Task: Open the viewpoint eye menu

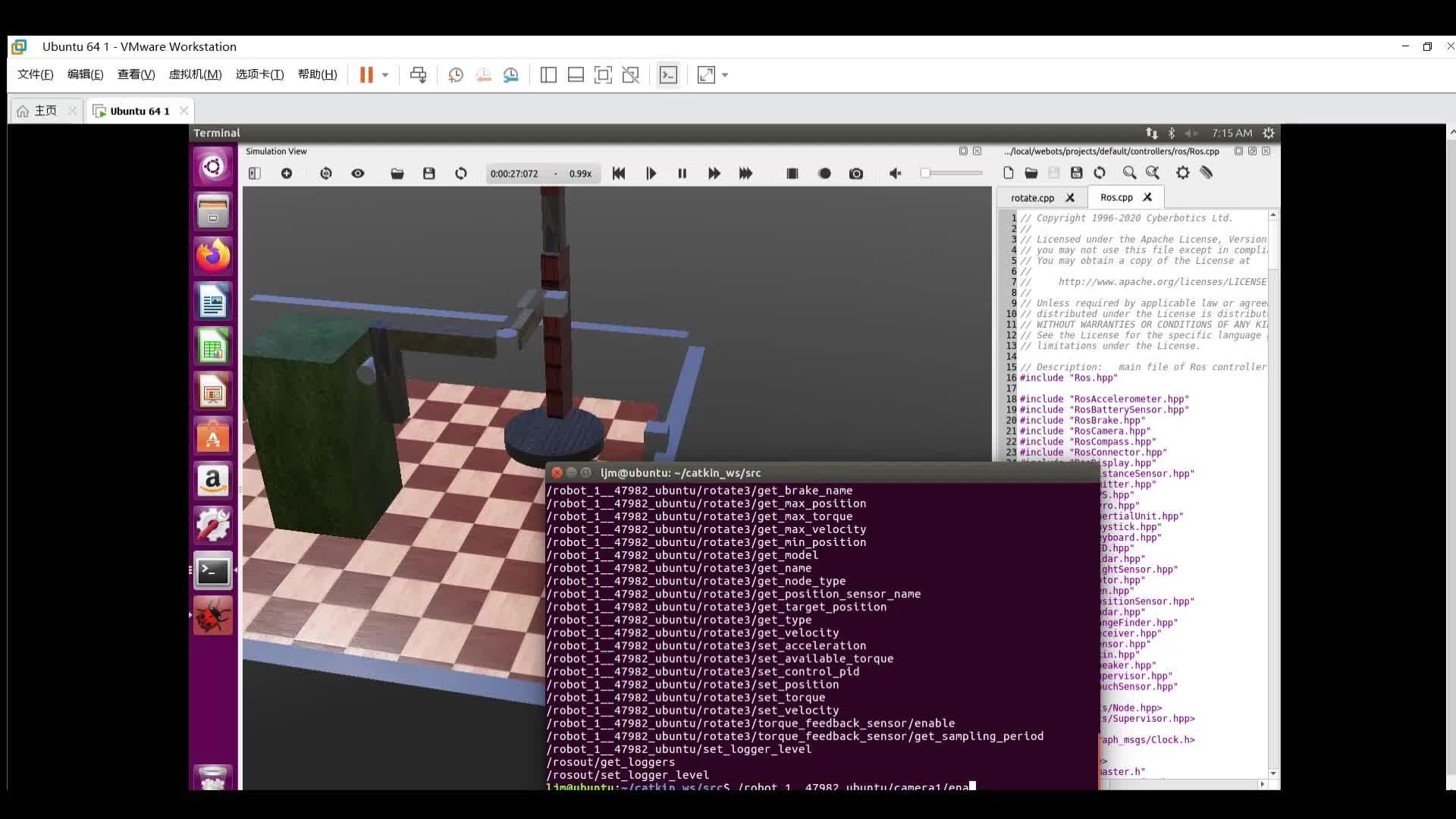Action: pyautogui.click(x=358, y=174)
